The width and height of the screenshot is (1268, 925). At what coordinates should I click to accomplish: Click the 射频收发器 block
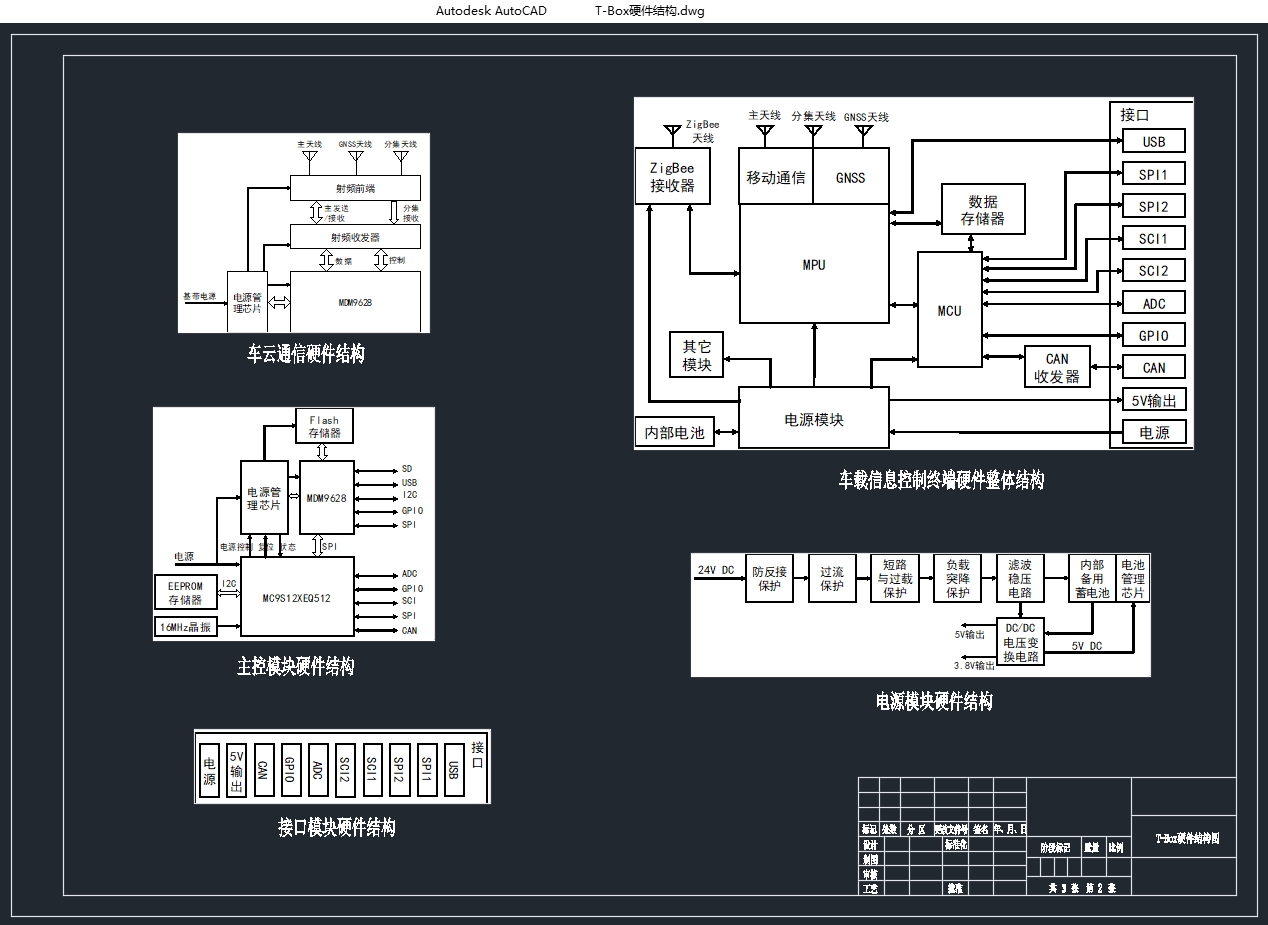point(355,237)
